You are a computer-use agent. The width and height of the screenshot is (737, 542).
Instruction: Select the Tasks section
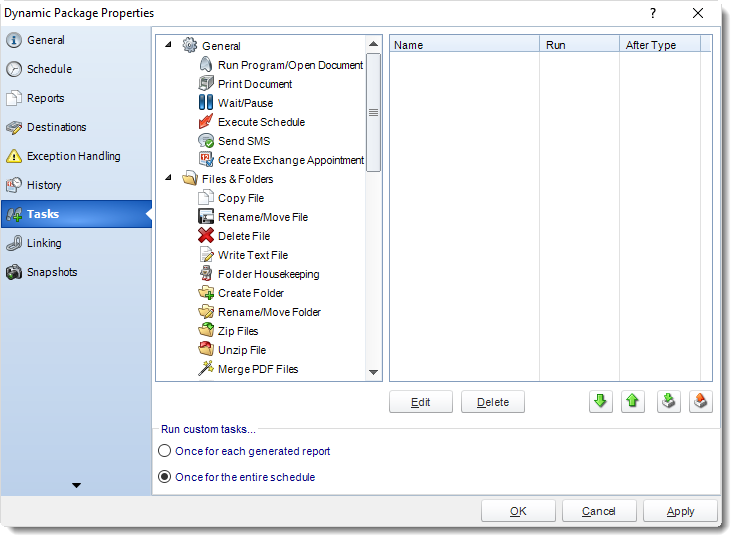(x=76, y=214)
